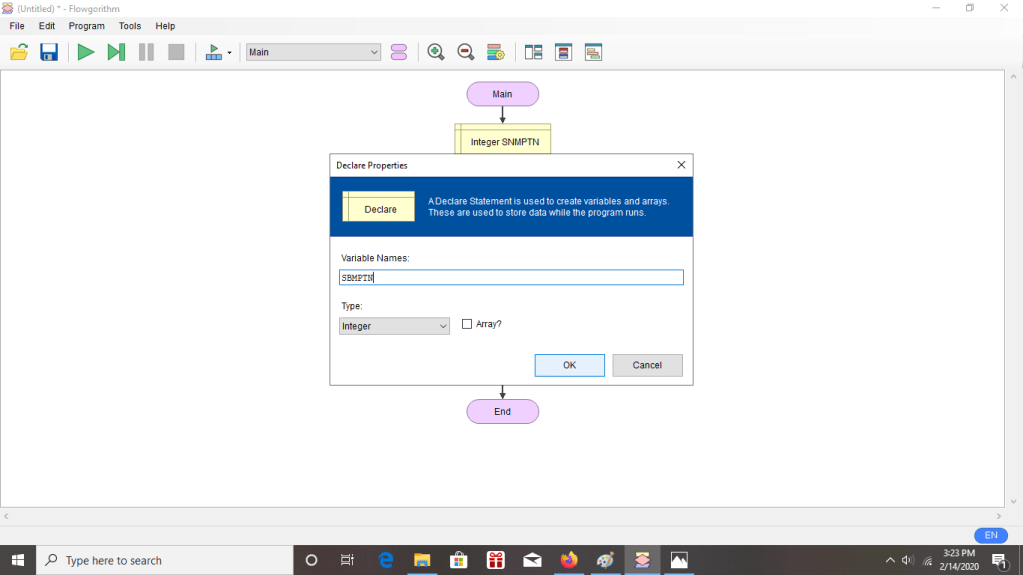Click the Step forward icon
The image size is (1023, 575).
pos(116,52)
